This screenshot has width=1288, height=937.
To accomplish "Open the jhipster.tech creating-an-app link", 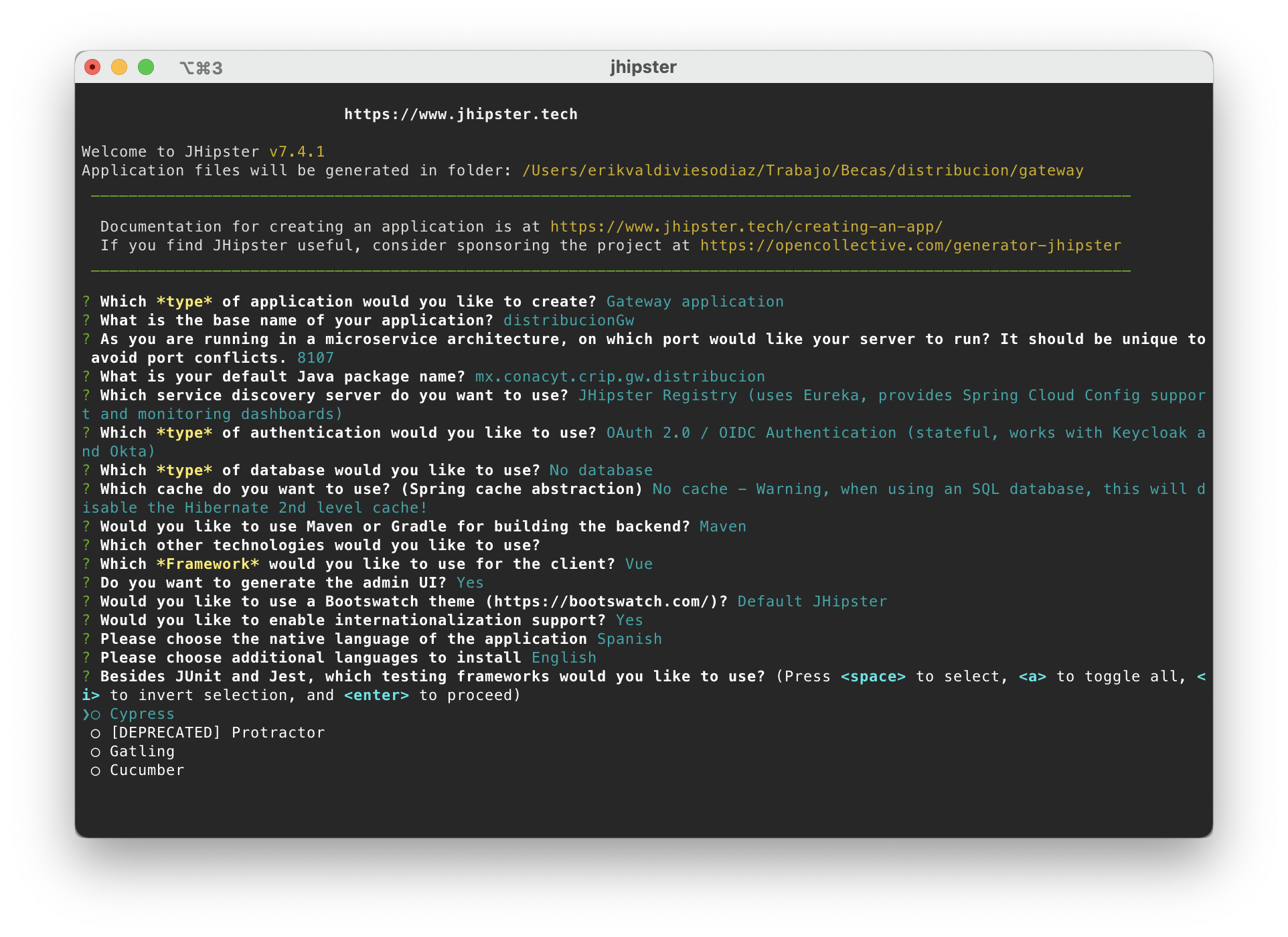I will click(x=746, y=227).
